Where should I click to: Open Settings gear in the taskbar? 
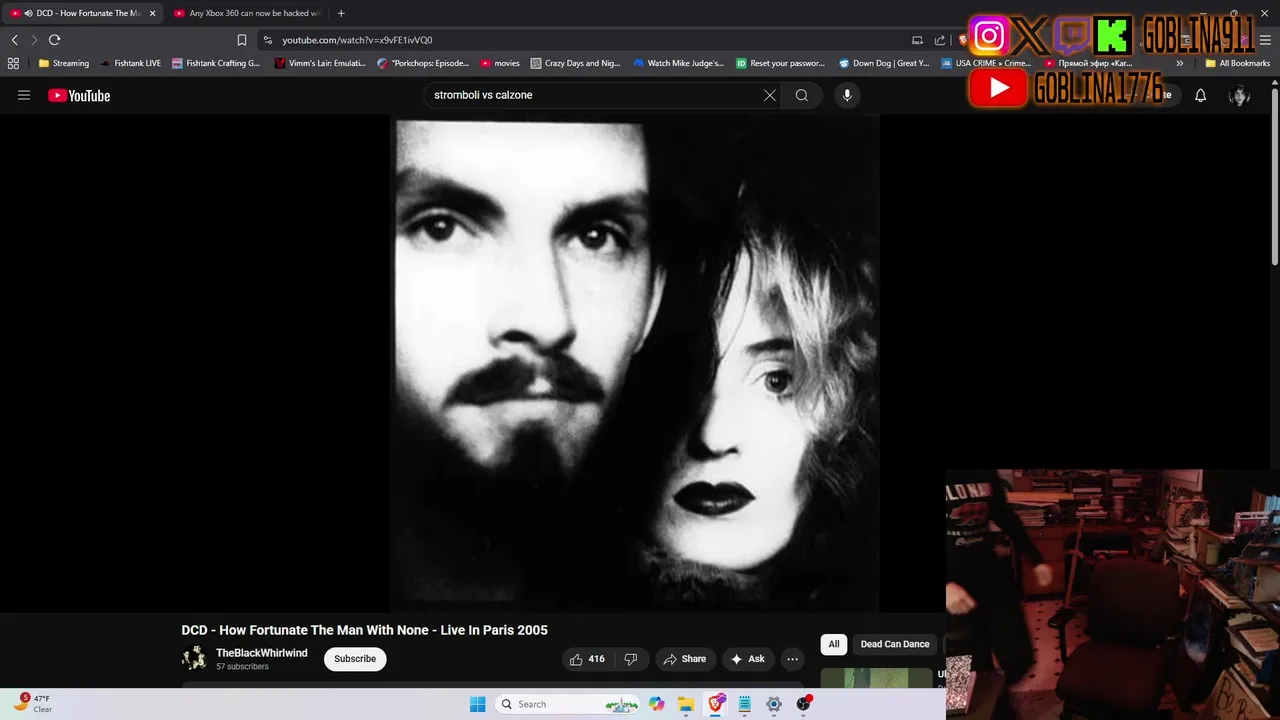(x=774, y=704)
